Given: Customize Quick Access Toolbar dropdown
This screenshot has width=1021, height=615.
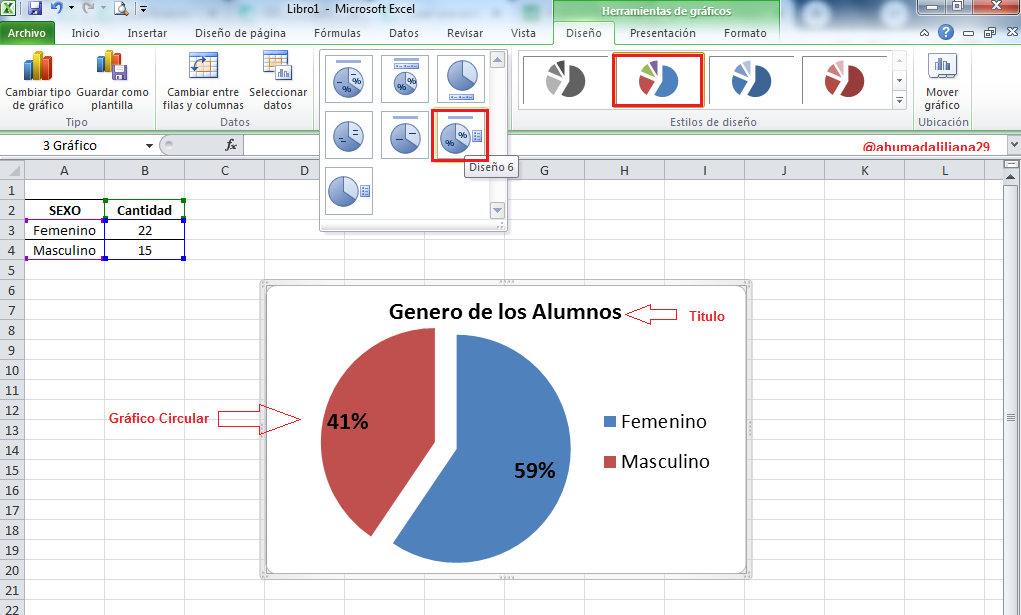Looking at the screenshot, I should [x=143, y=9].
